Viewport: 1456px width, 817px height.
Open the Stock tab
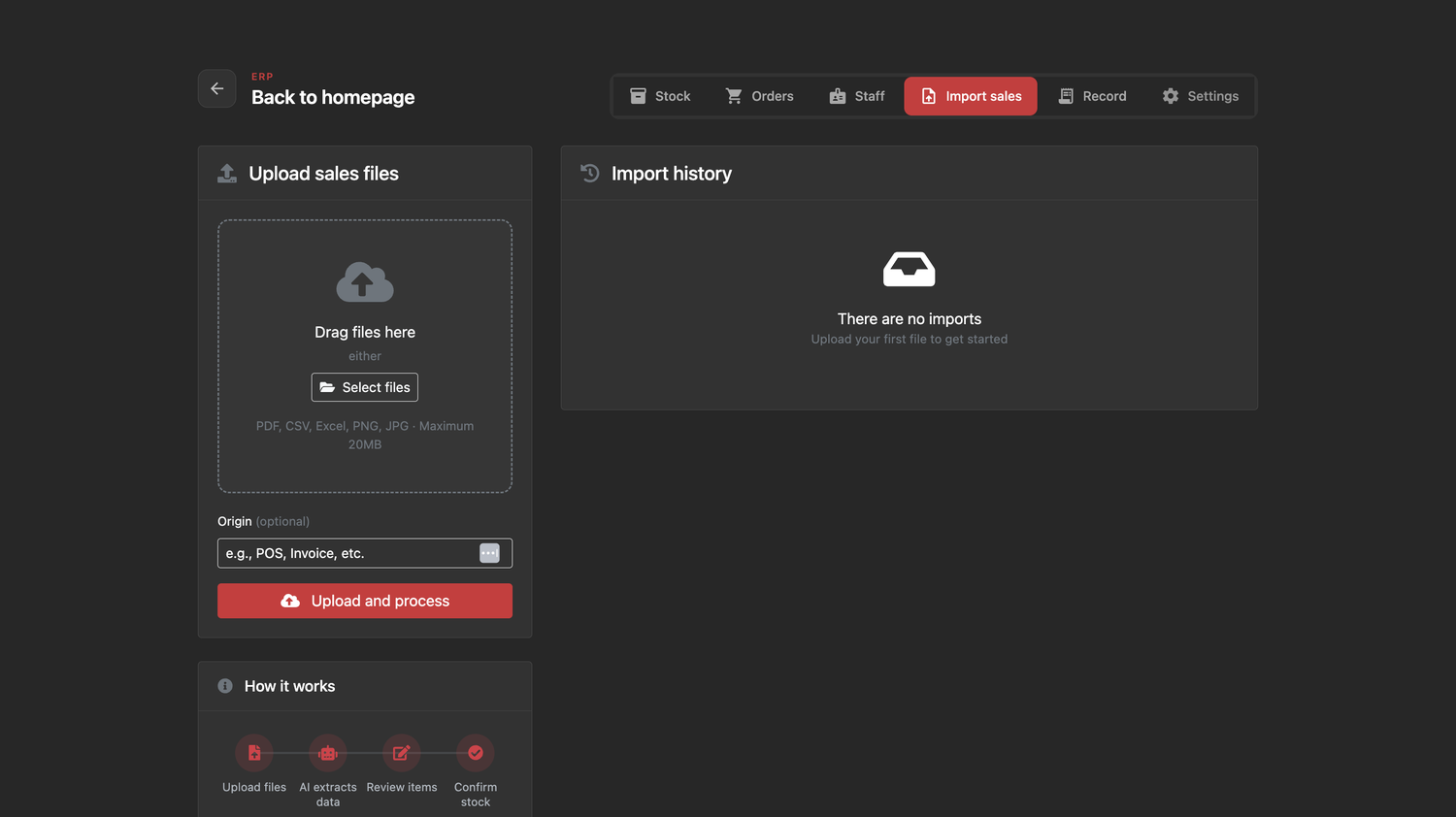coord(660,96)
